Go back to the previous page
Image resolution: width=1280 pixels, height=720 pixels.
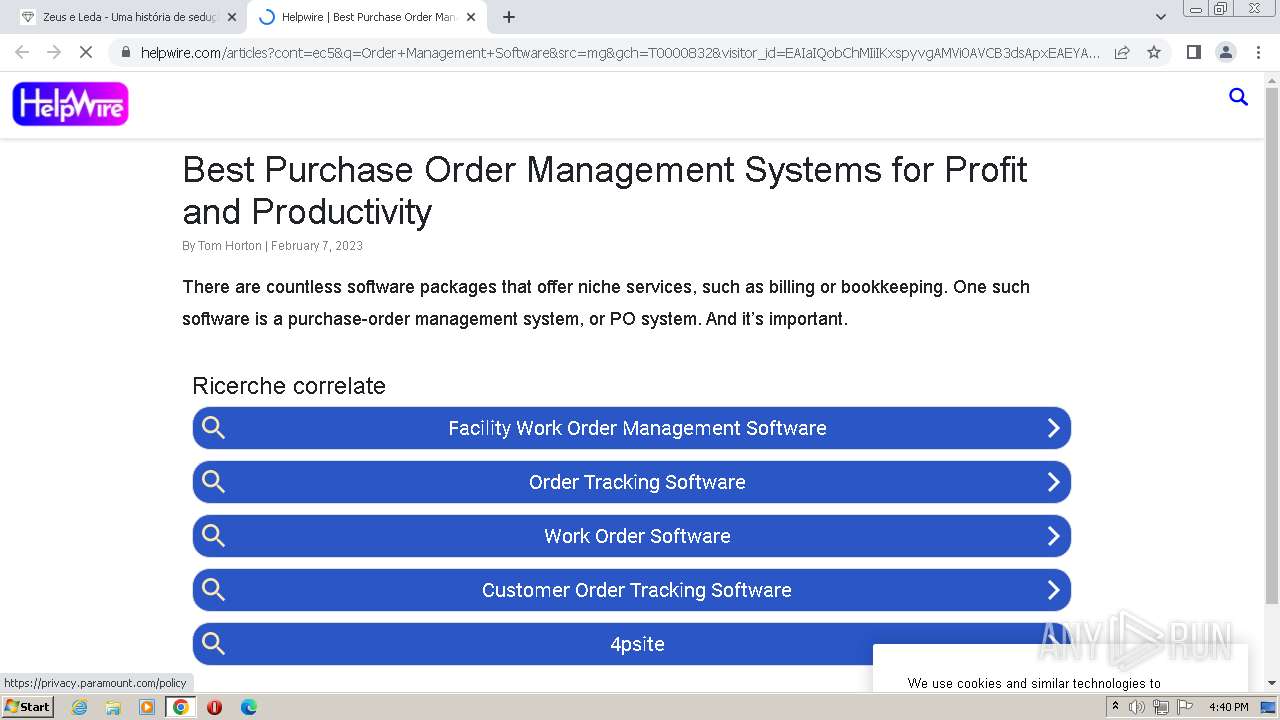click(22, 52)
